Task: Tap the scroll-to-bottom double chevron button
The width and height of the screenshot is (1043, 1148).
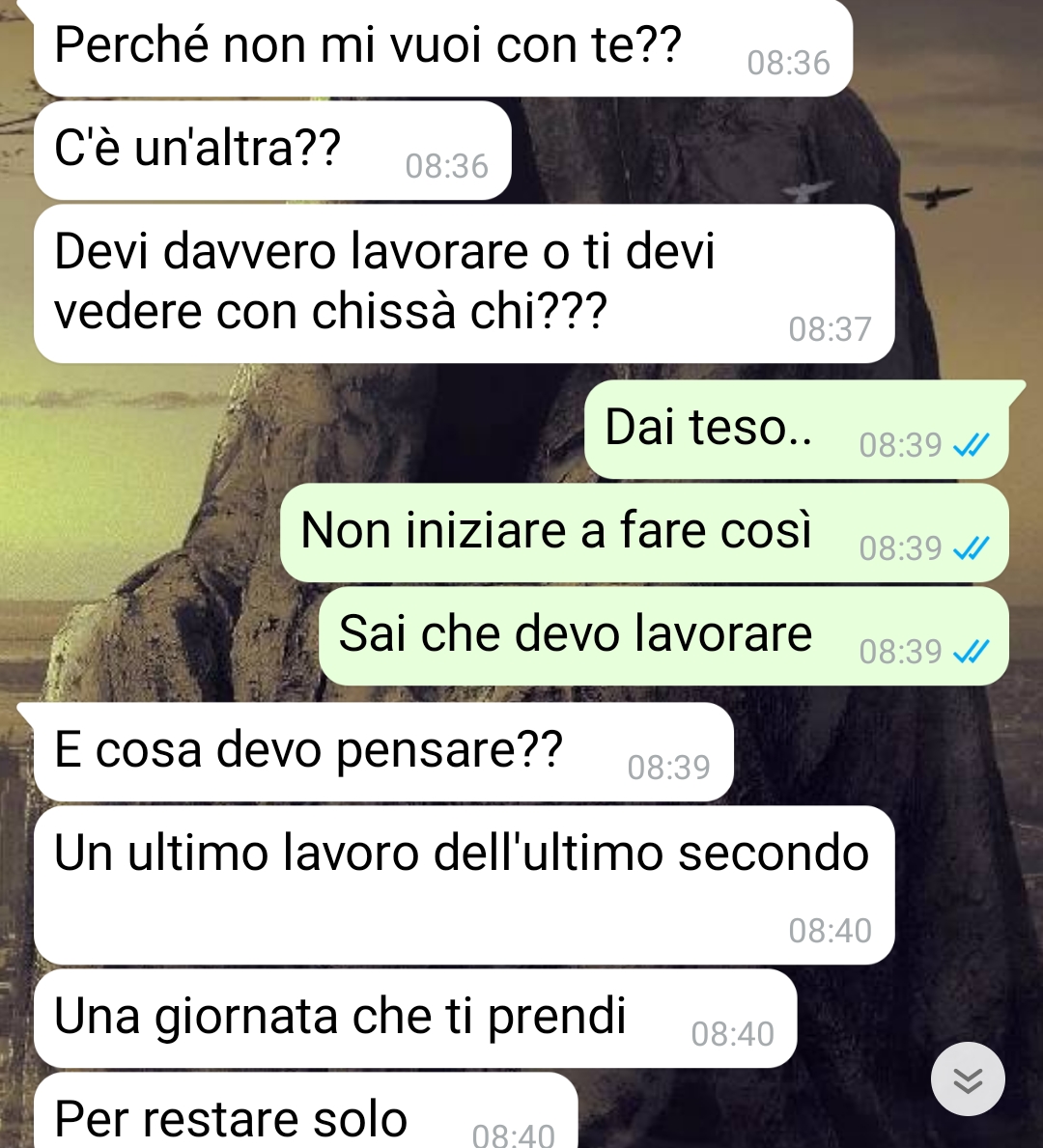Action: (x=968, y=1078)
